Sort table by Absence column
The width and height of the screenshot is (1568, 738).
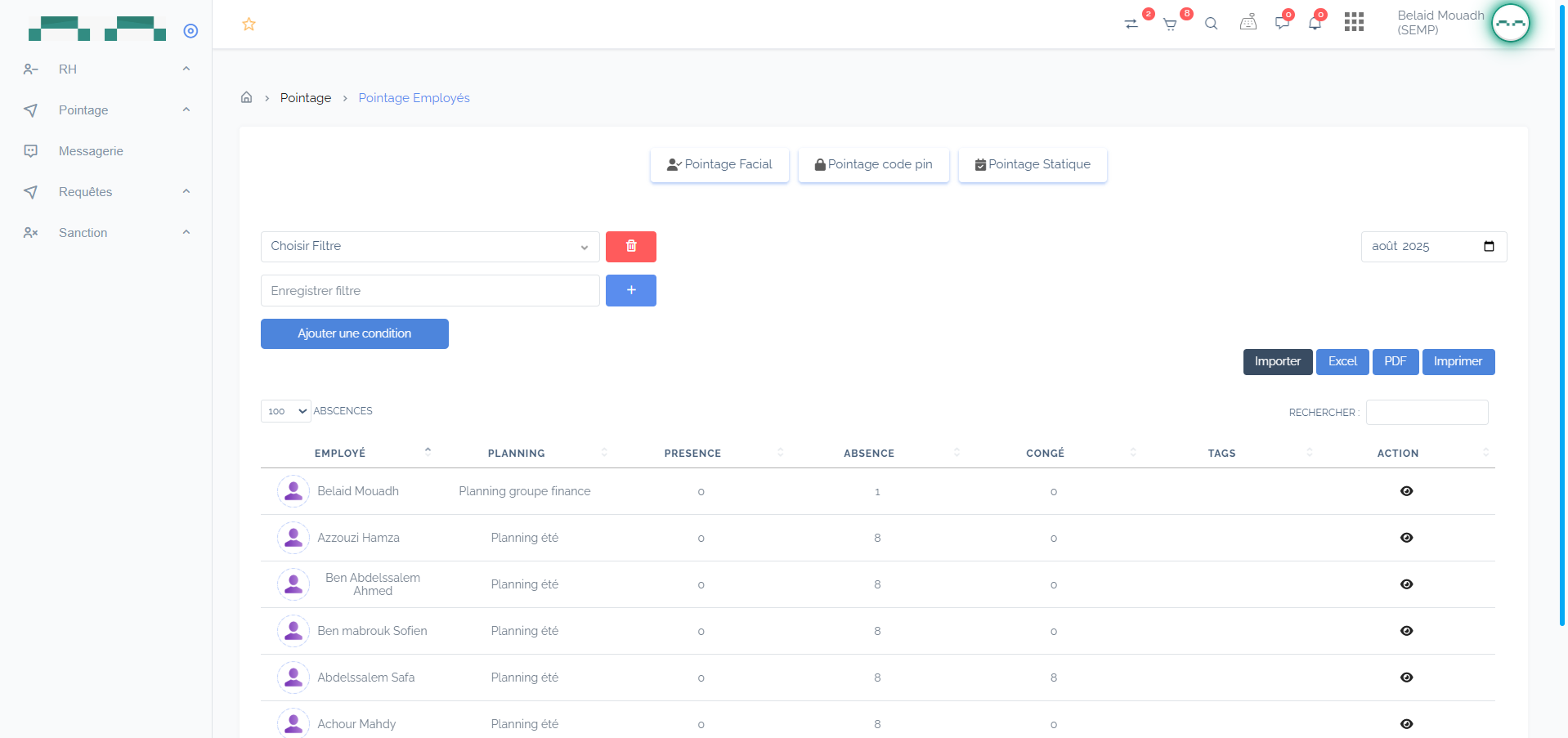click(x=877, y=453)
